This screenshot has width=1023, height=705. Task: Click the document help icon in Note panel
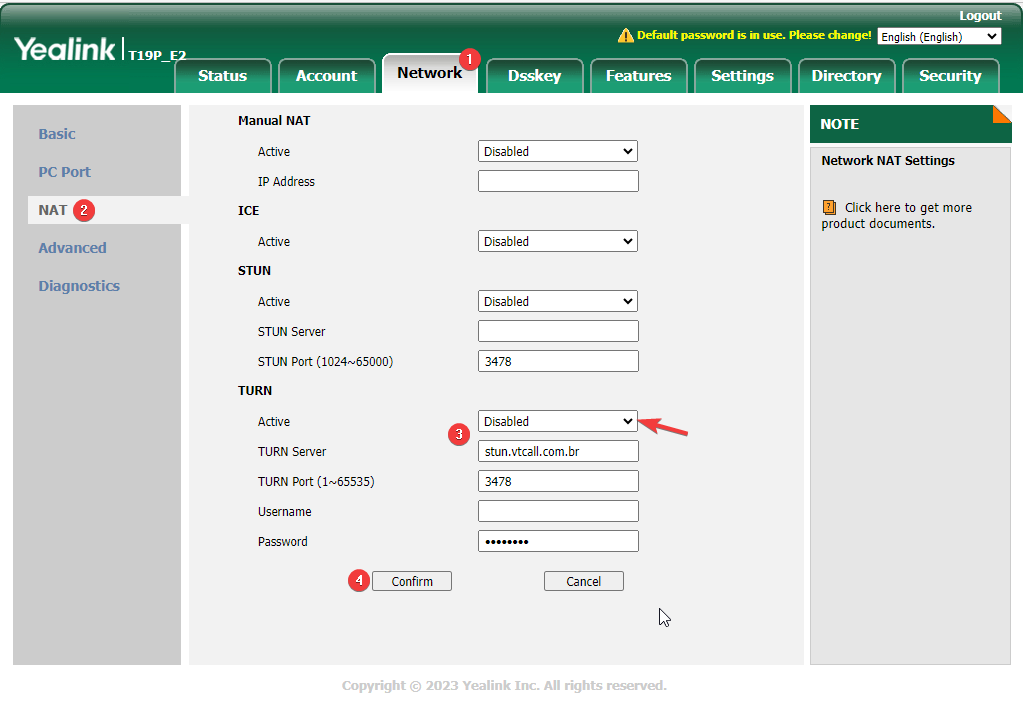click(x=829, y=208)
